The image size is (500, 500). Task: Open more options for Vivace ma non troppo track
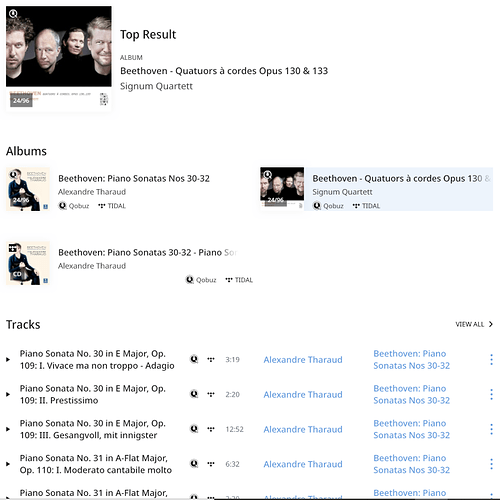click(x=491, y=359)
